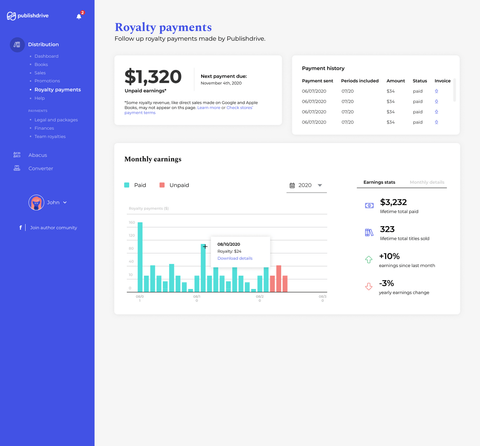This screenshot has height=446, width=480.
Task: Open Dashboard in the sidebar menu
Action: click(x=46, y=56)
